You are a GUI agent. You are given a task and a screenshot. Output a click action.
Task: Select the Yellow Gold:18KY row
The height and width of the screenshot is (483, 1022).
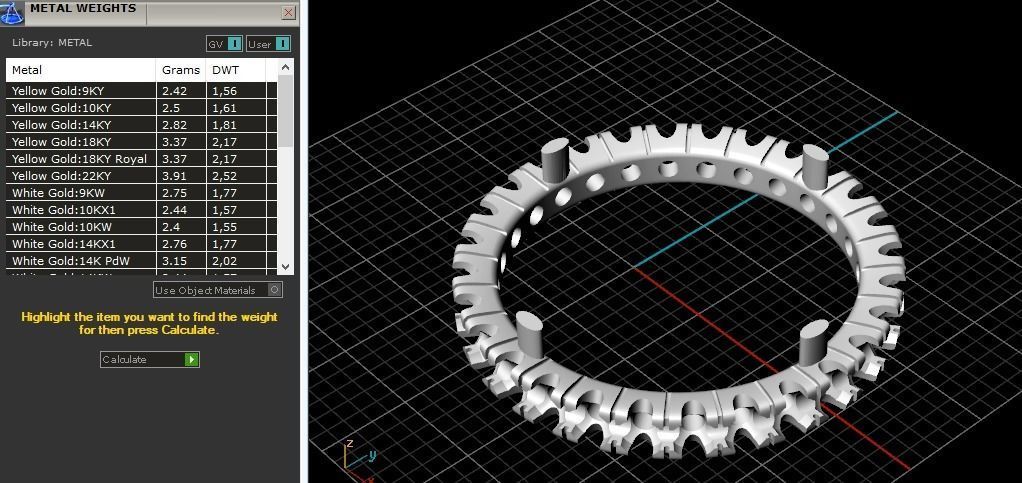click(141, 141)
